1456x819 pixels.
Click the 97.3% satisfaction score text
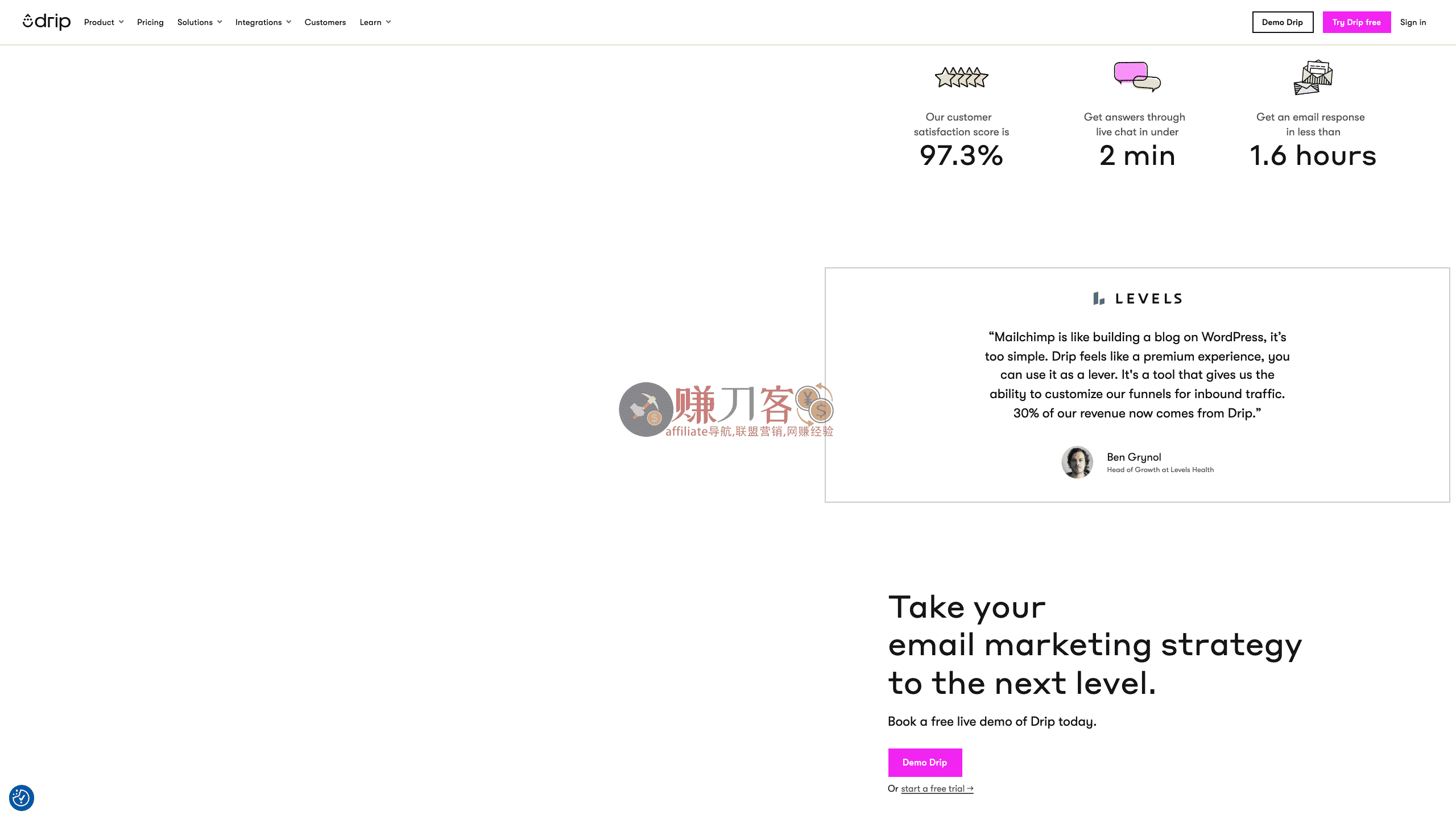961,156
